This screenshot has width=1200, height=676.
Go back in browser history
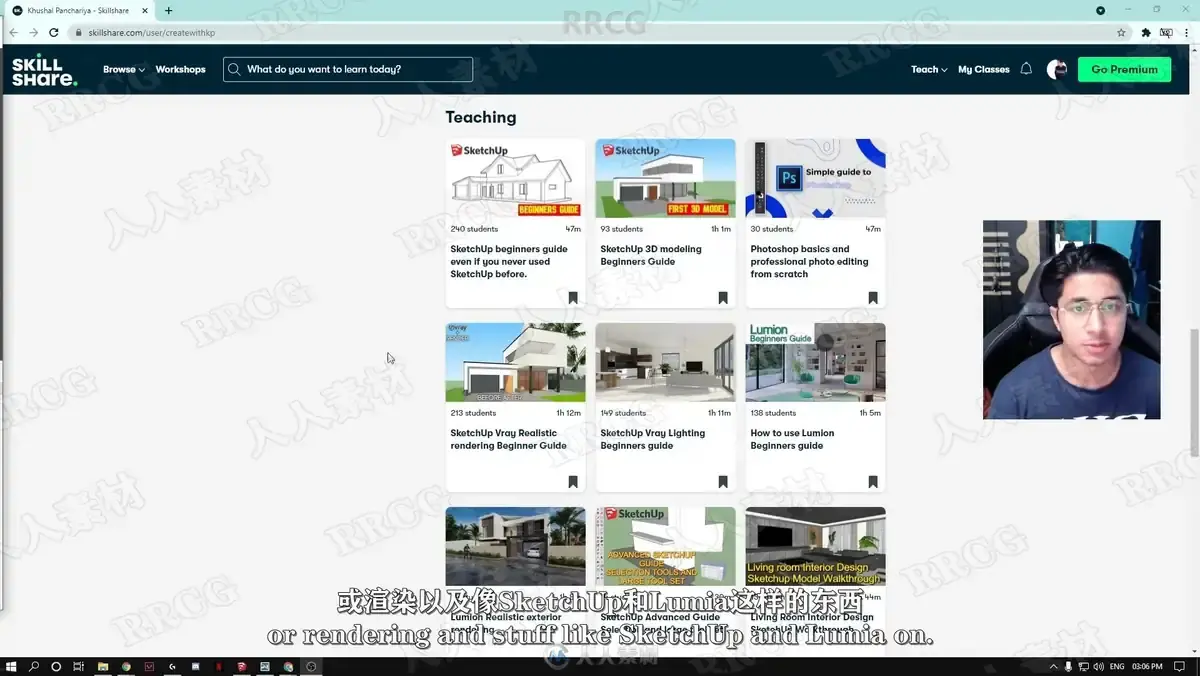click(x=13, y=32)
